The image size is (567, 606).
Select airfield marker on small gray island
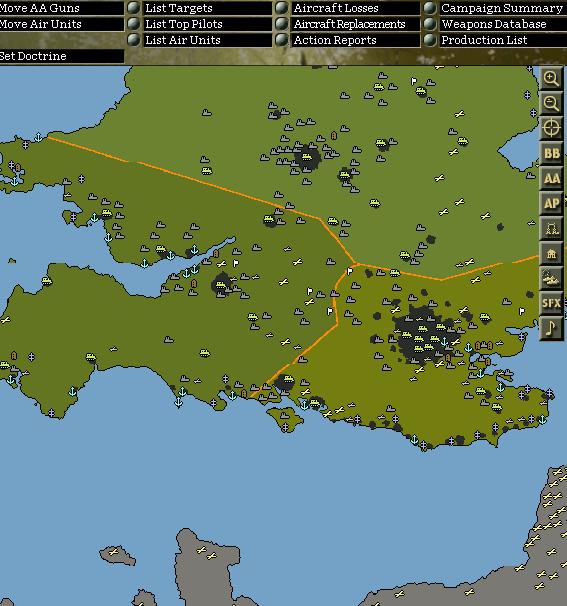point(114,552)
